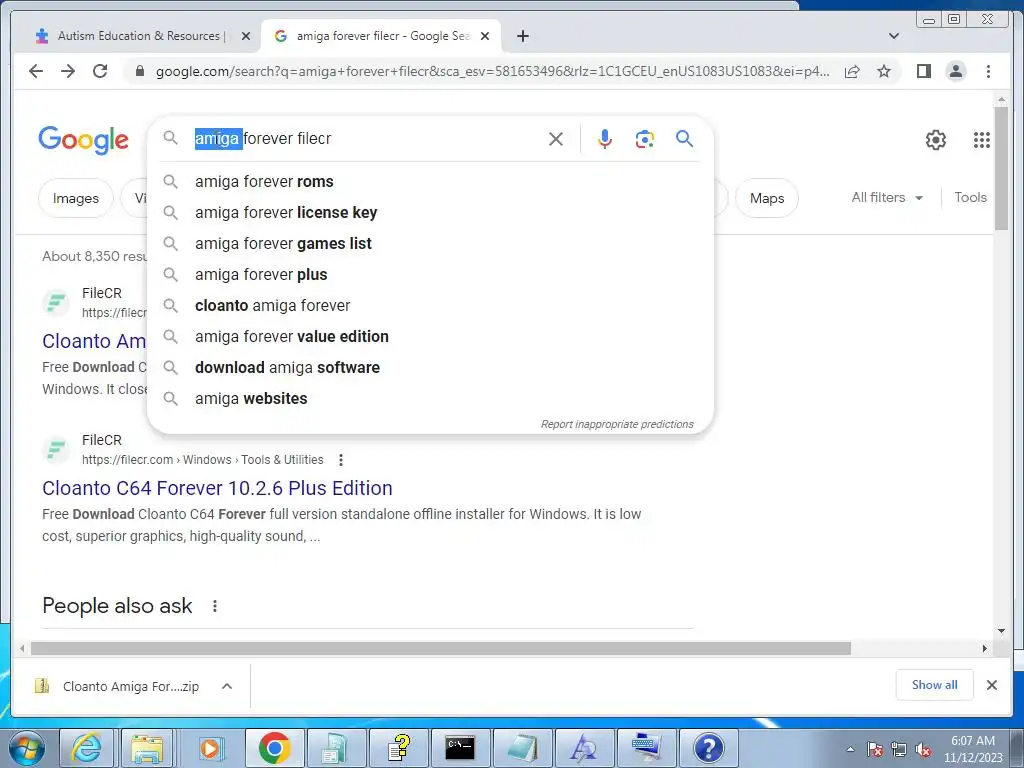Open the taskbar help question-mark icon
Screen dimensions: 1024x768
[x=708, y=748]
